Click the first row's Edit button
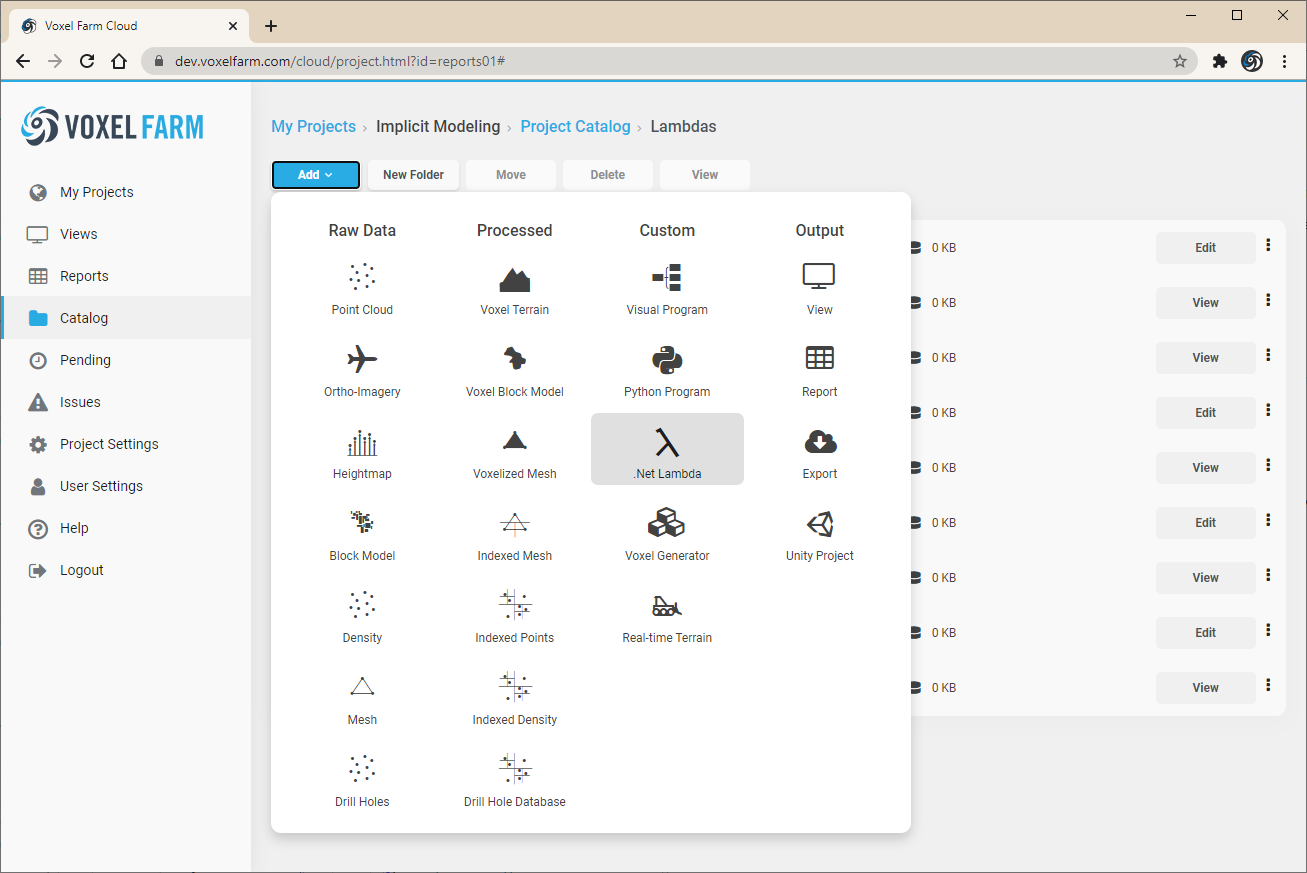This screenshot has height=873, width=1307. click(1206, 248)
